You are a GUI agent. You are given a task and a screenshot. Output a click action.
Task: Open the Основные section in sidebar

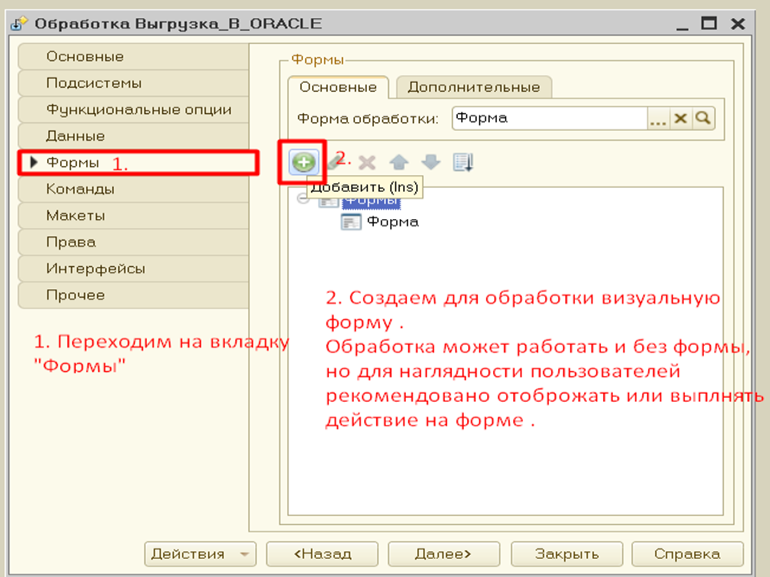coord(133,56)
